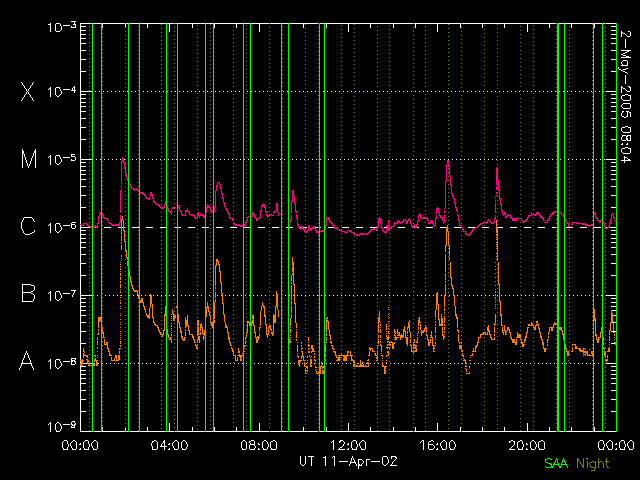
Task: Click the C flare class label
Action: coord(28,226)
